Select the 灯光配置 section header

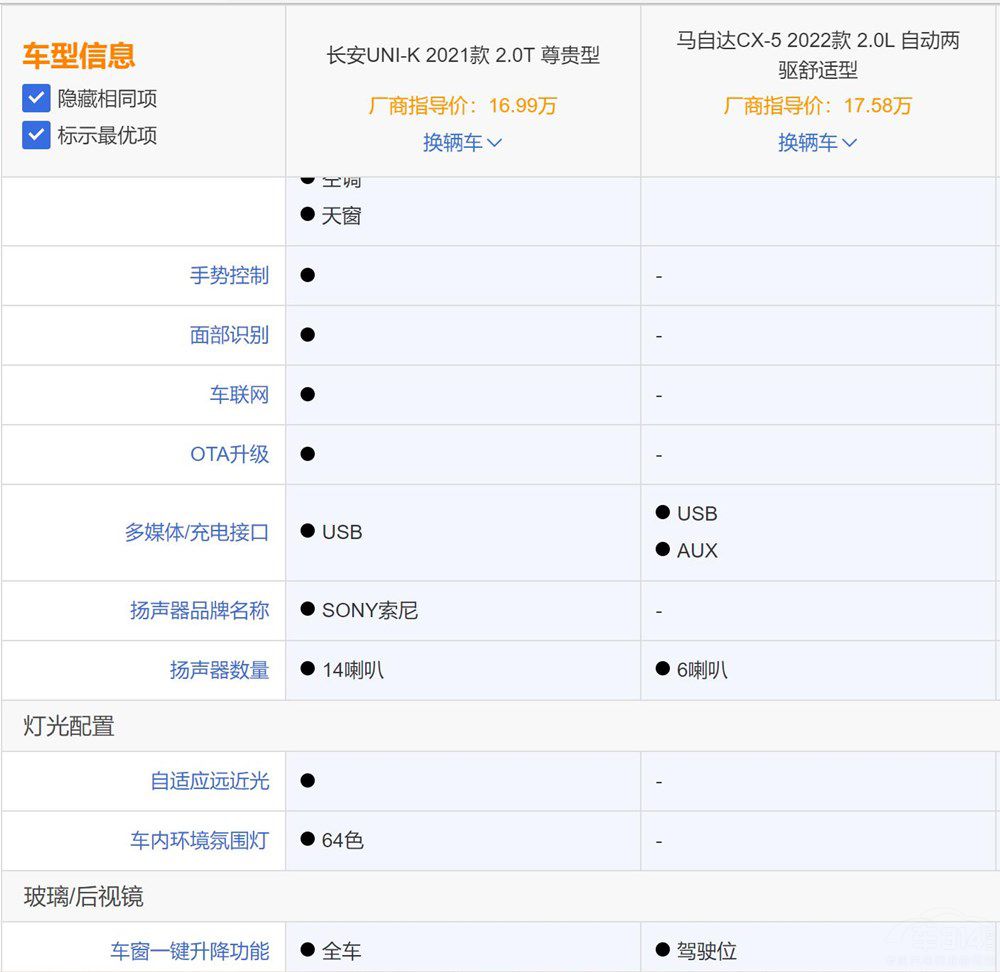click(69, 726)
